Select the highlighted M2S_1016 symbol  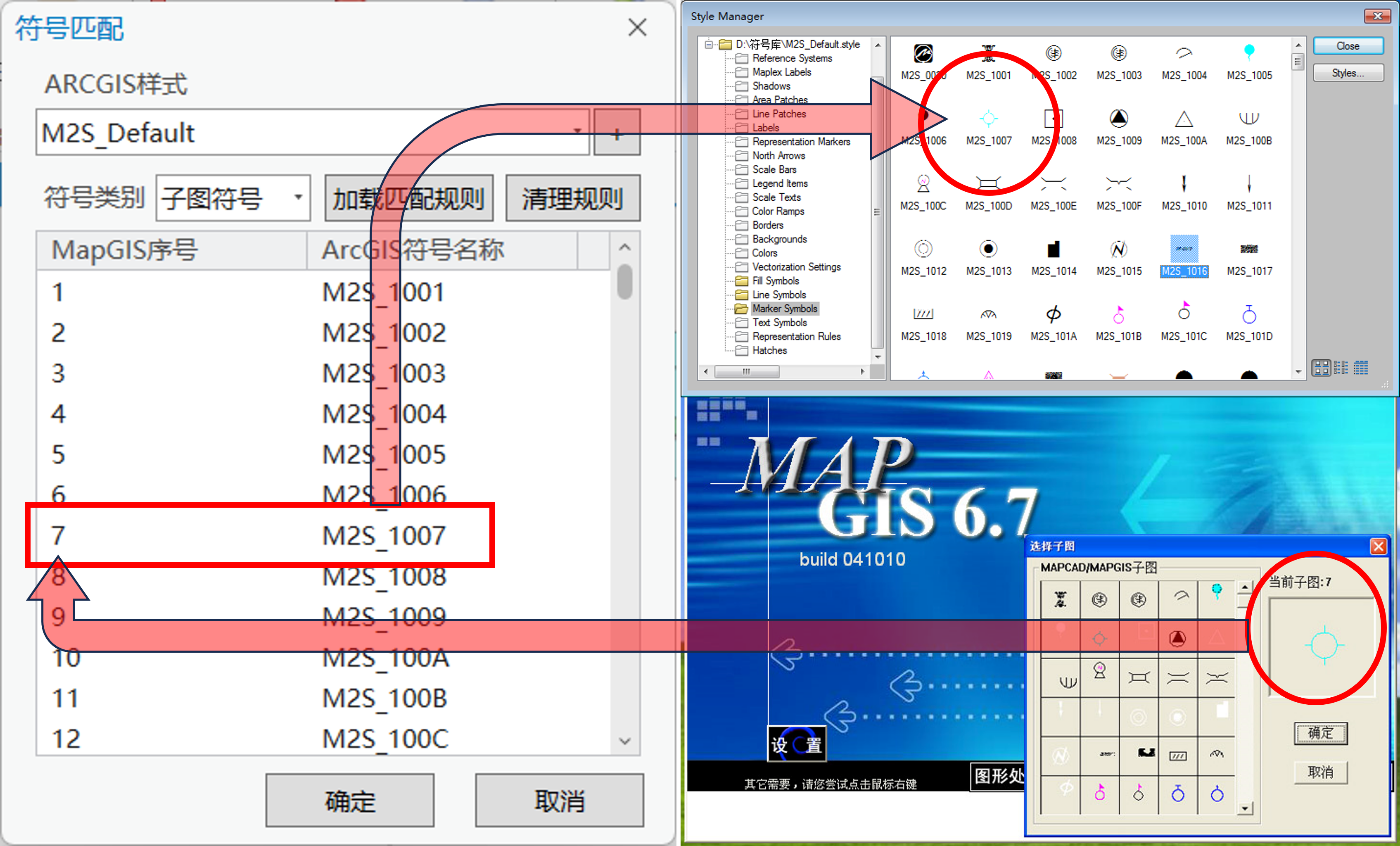pyautogui.click(x=1184, y=256)
